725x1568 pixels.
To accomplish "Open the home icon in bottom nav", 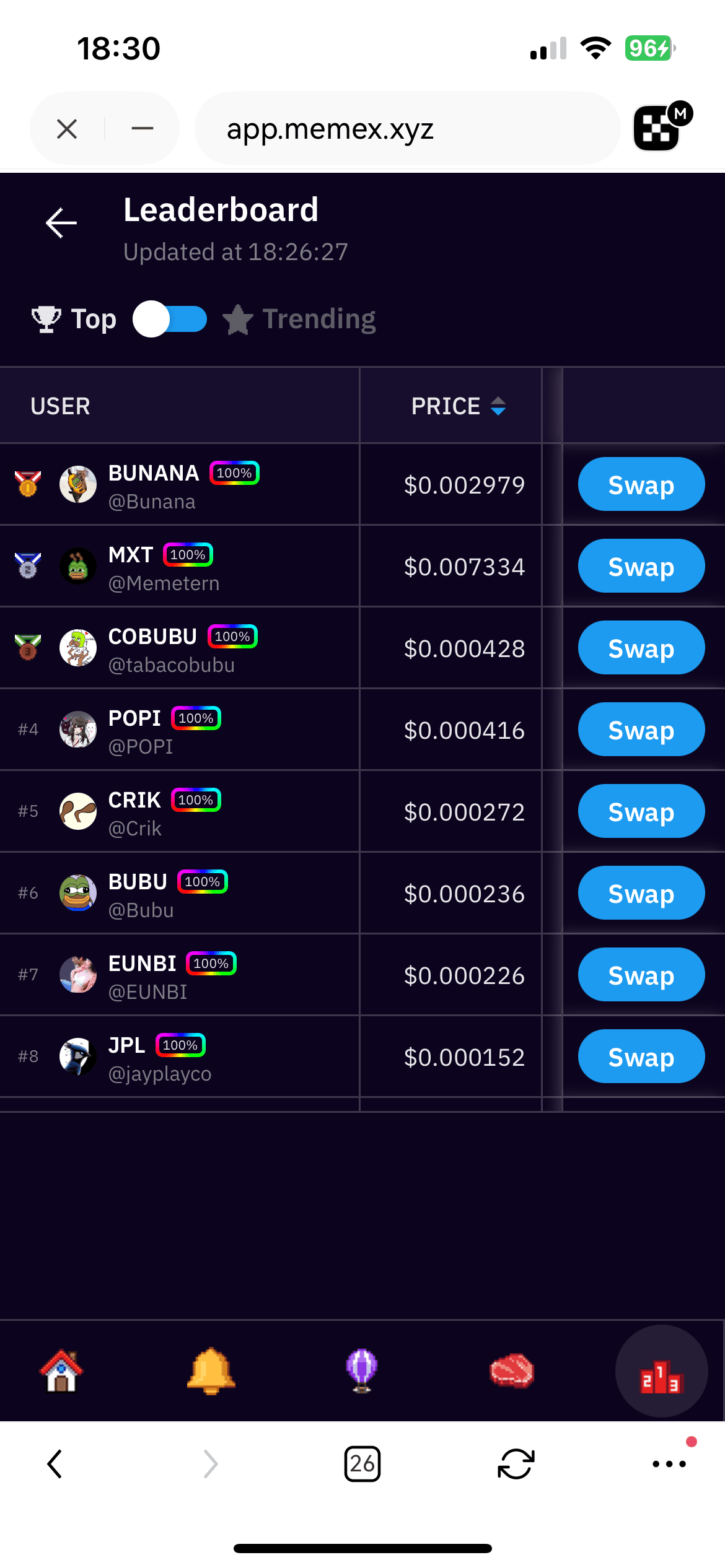I will tap(61, 1370).
